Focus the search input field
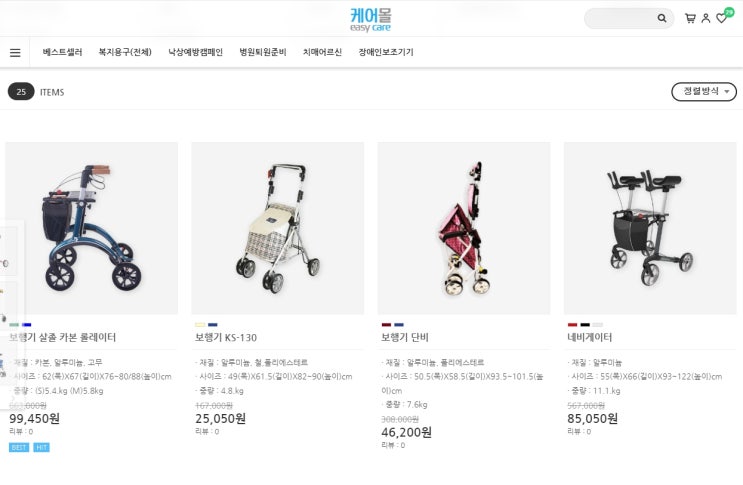 tap(621, 18)
